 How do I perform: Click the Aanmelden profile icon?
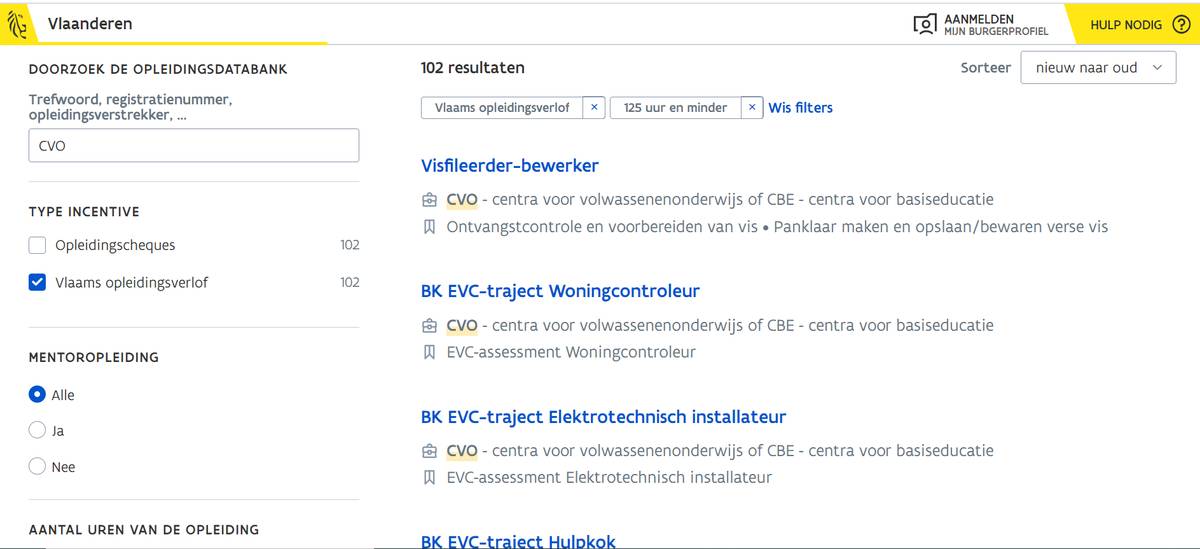click(926, 24)
